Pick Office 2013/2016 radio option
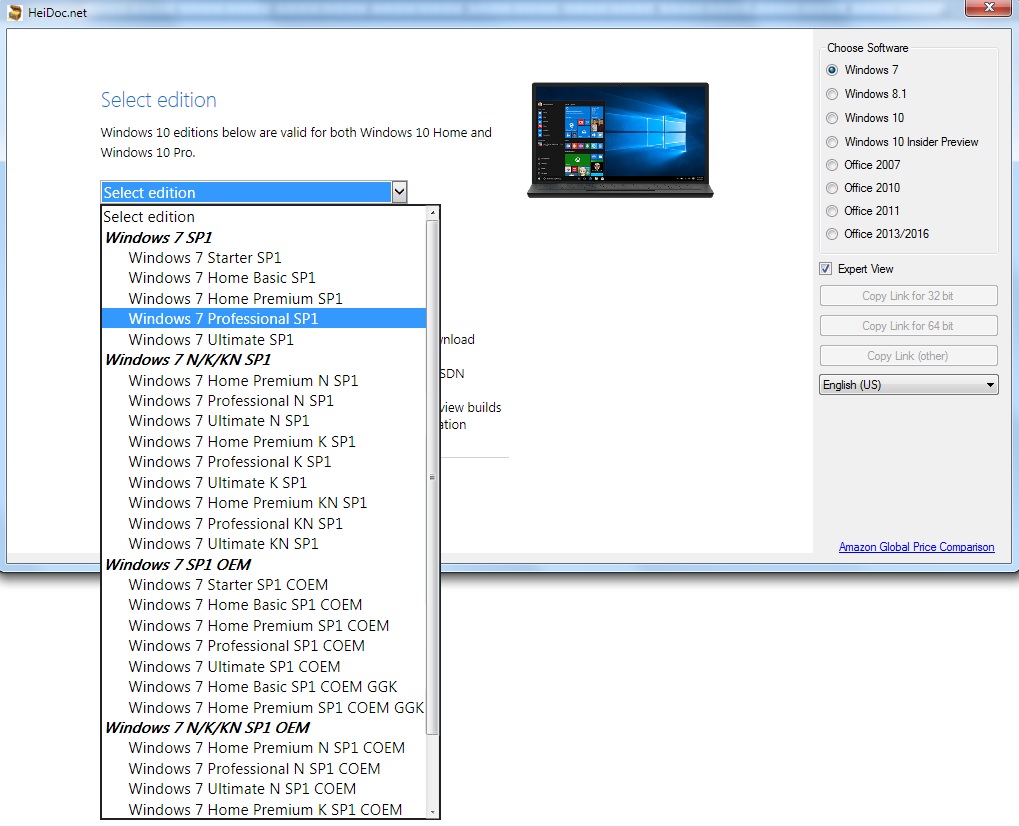 [x=832, y=234]
